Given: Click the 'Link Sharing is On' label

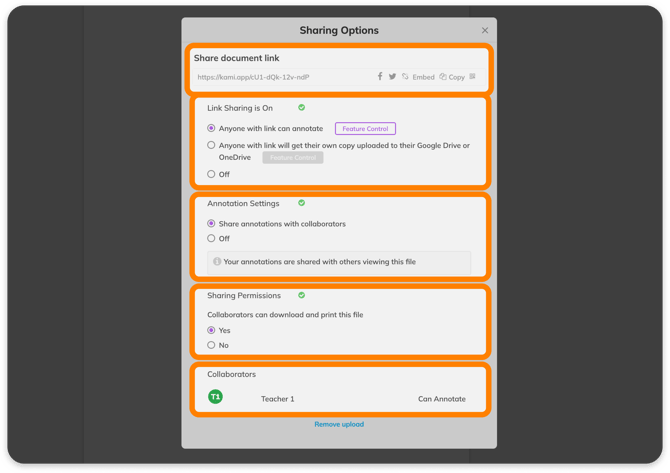Looking at the screenshot, I should (x=240, y=108).
